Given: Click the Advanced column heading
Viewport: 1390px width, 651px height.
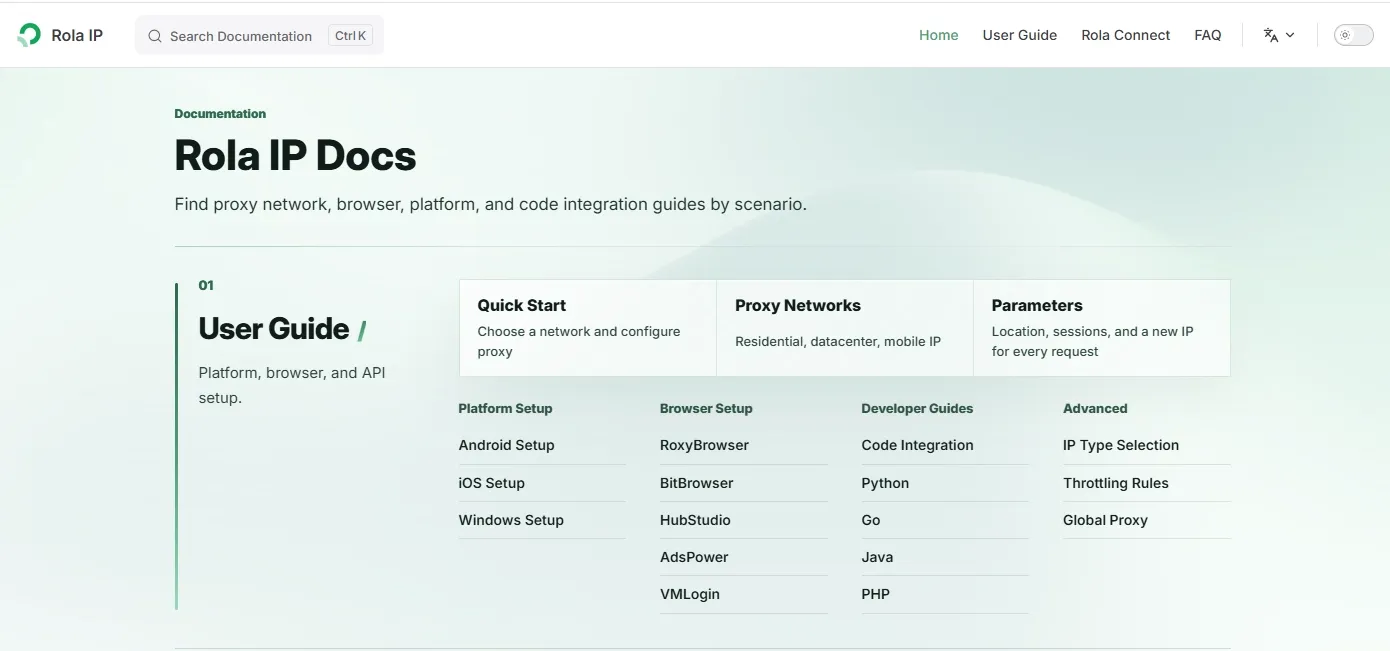Looking at the screenshot, I should coord(1095,408).
